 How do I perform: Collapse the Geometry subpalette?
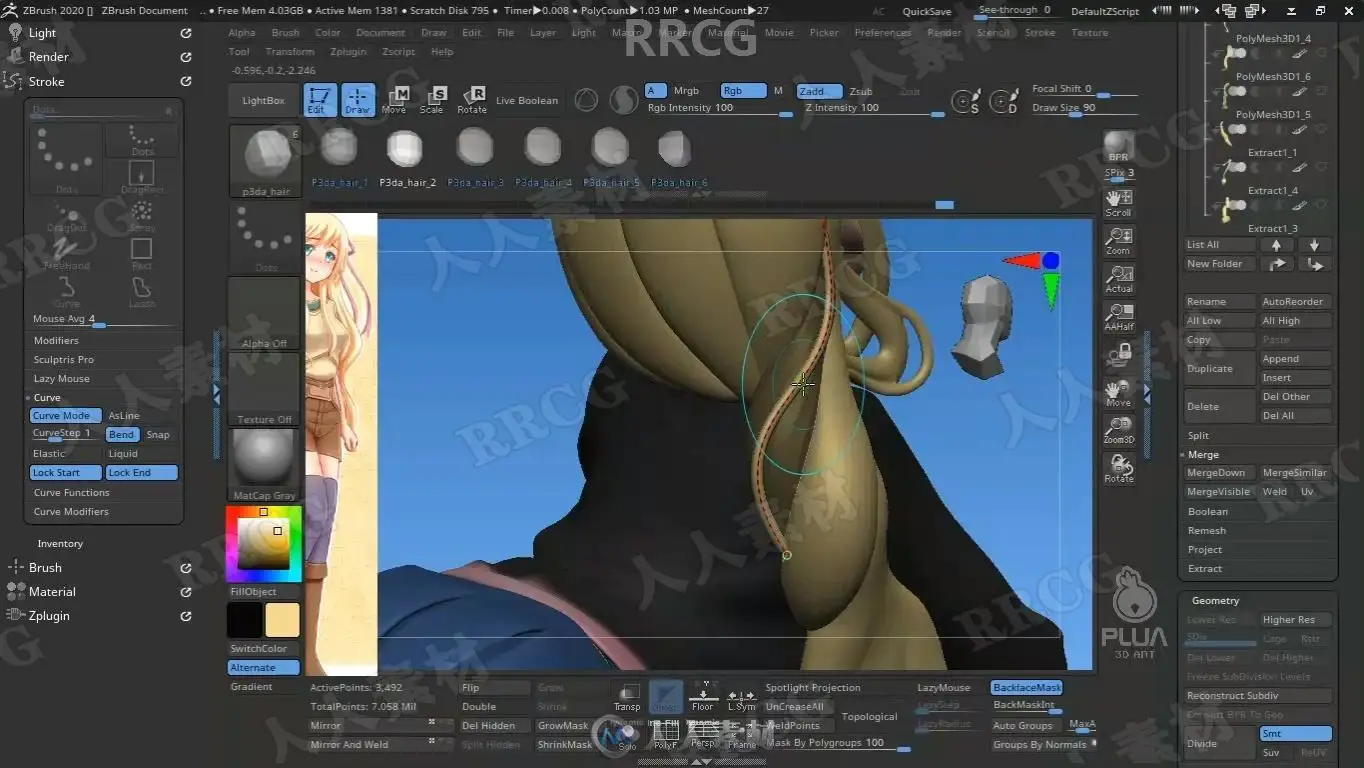[1216, 601]
